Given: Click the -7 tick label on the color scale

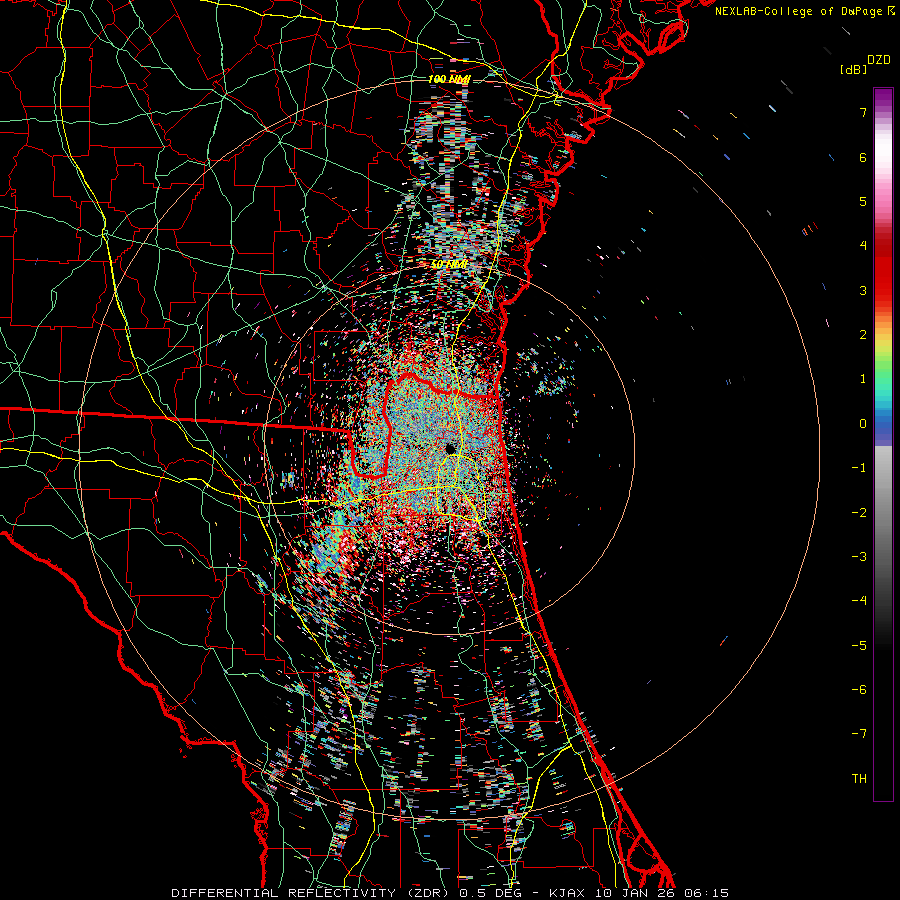Looking at the screenshot, I should pos(859,734).
